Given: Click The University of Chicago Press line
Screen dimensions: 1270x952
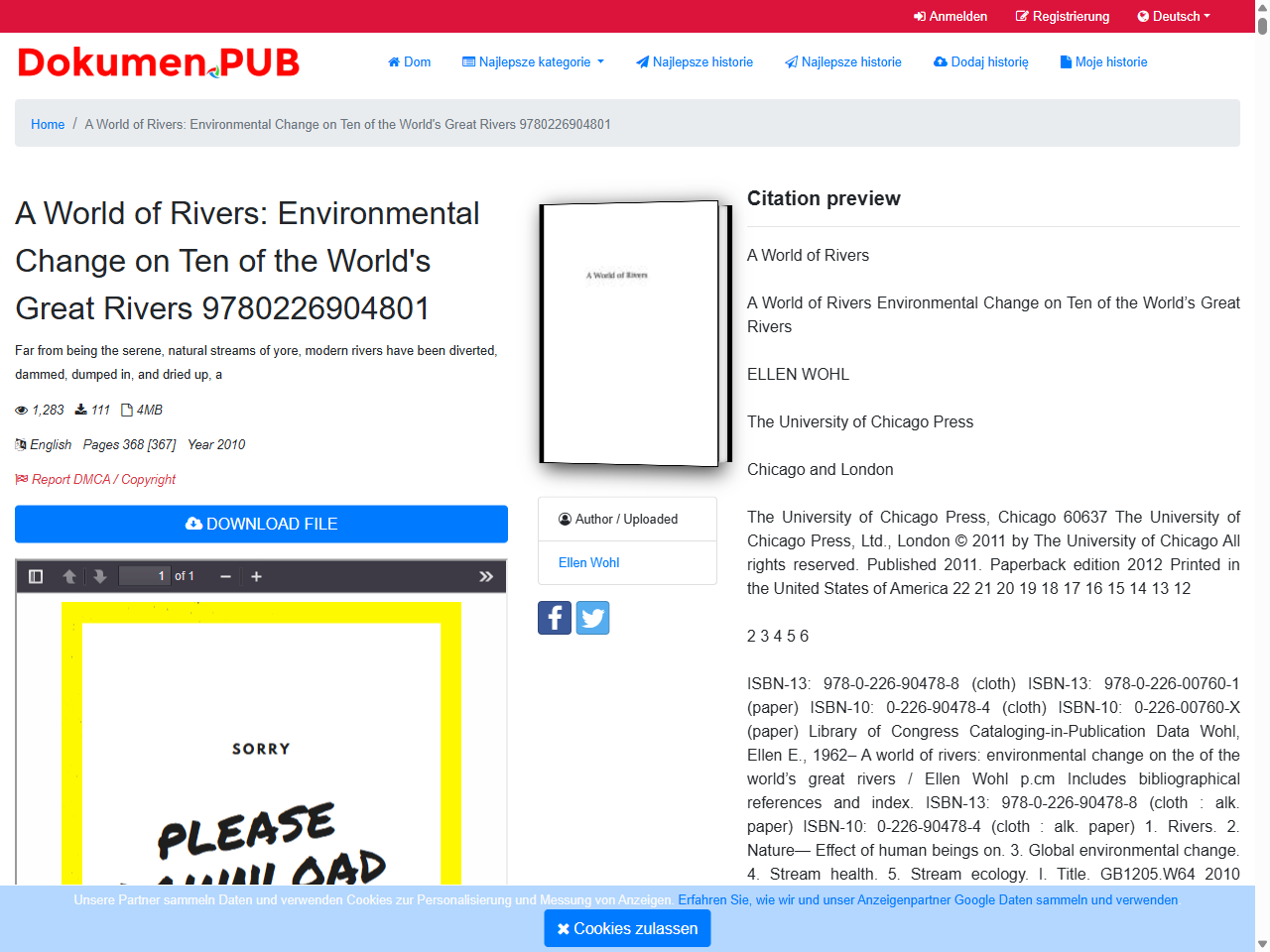Looking at the screenshot, I should tap(860, 421).
